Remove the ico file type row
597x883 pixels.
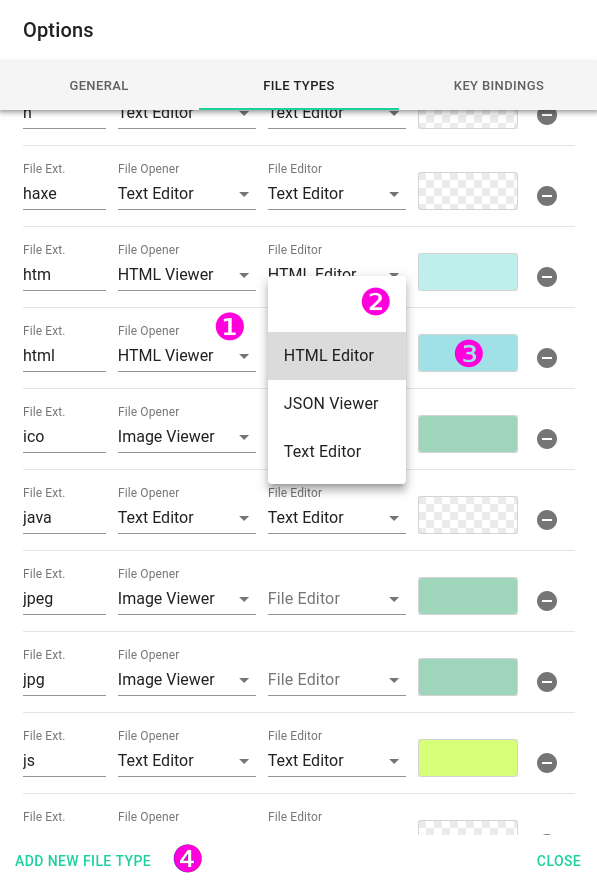546,439
